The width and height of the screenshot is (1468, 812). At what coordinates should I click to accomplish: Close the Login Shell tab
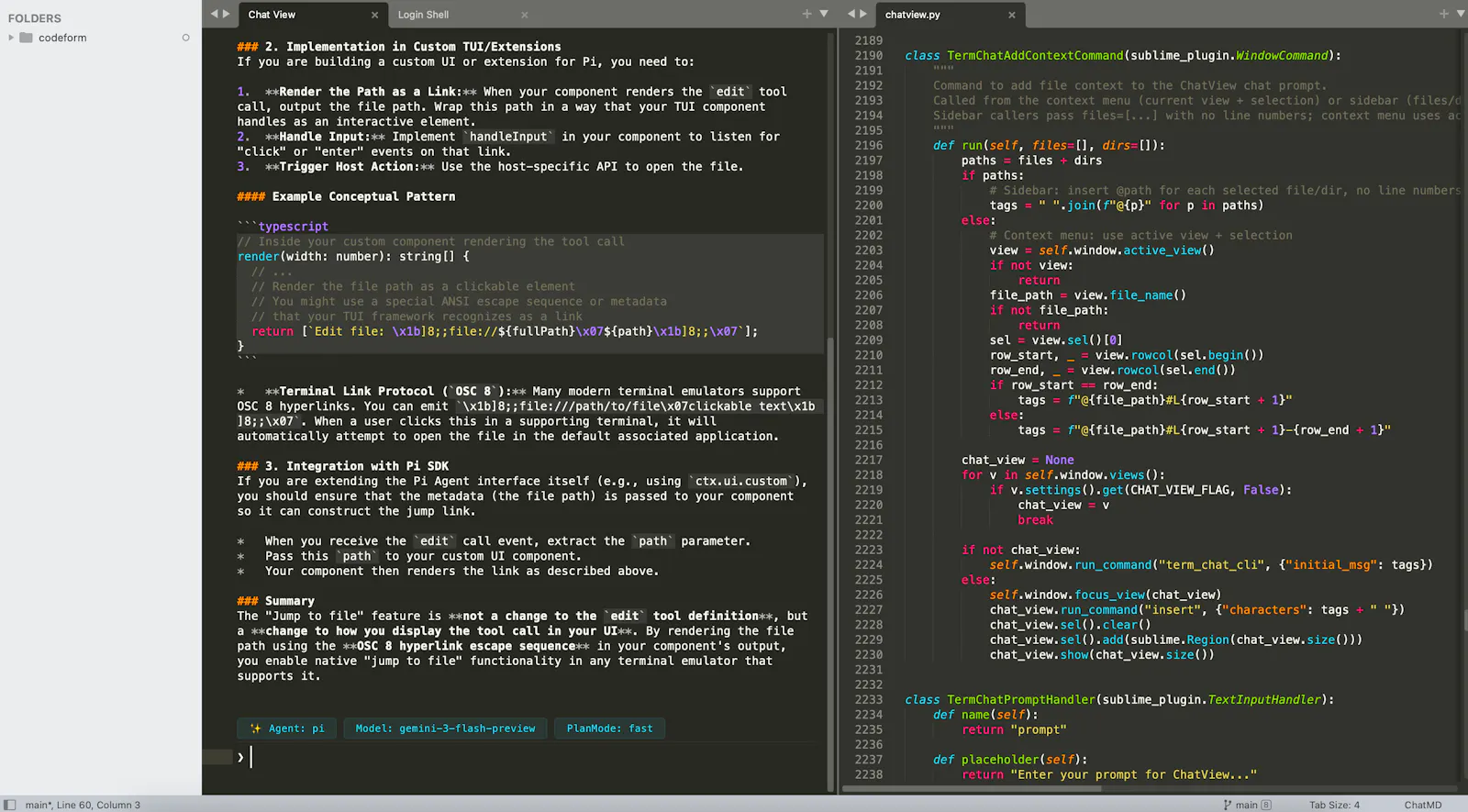coord(525,15)
